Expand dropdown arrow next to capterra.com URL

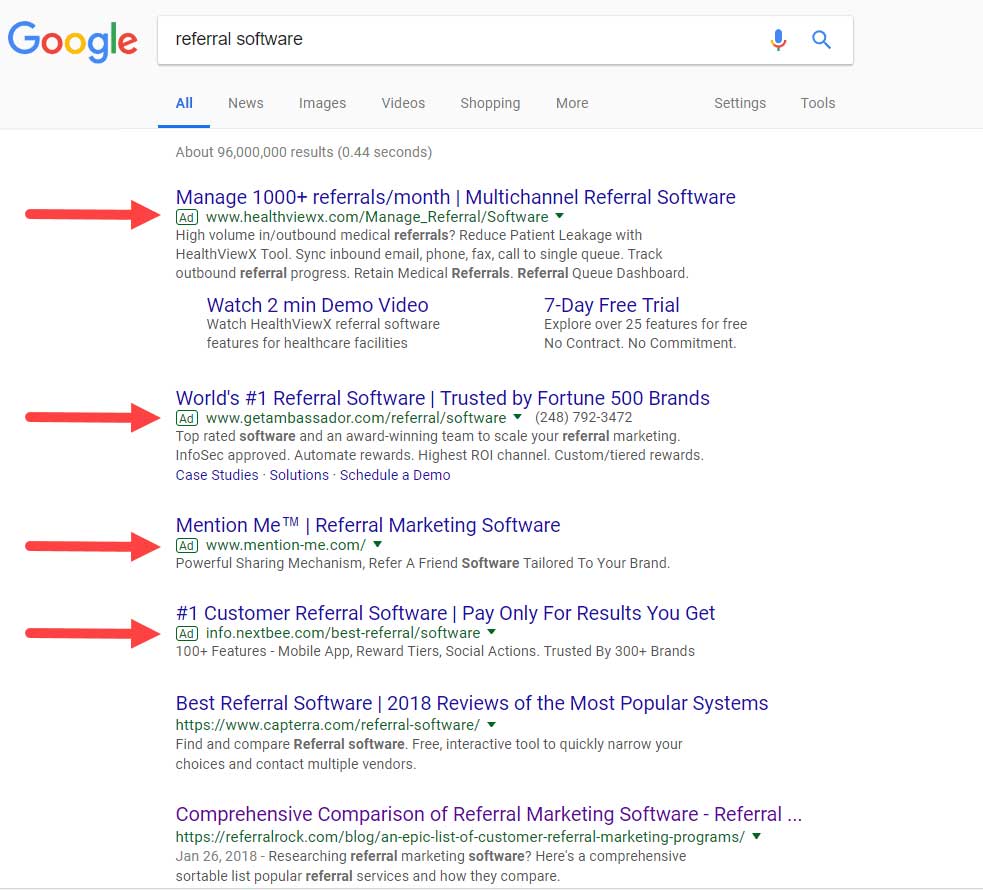[x=492, y=725]
